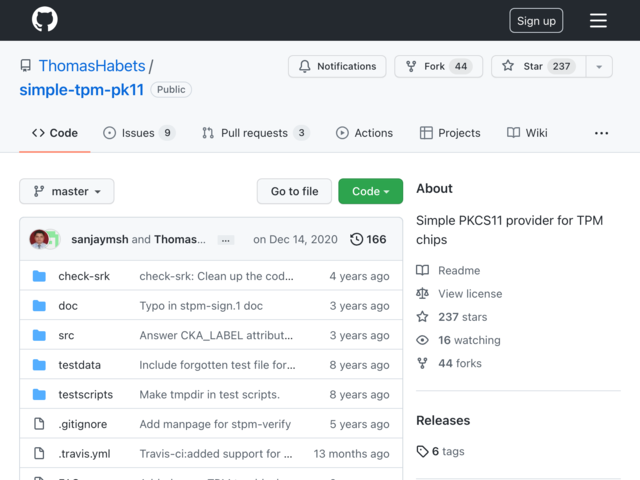The height and width of the screenshot is (480, 640).
Task: Switch to the Code tab
Action: (55, 133)
